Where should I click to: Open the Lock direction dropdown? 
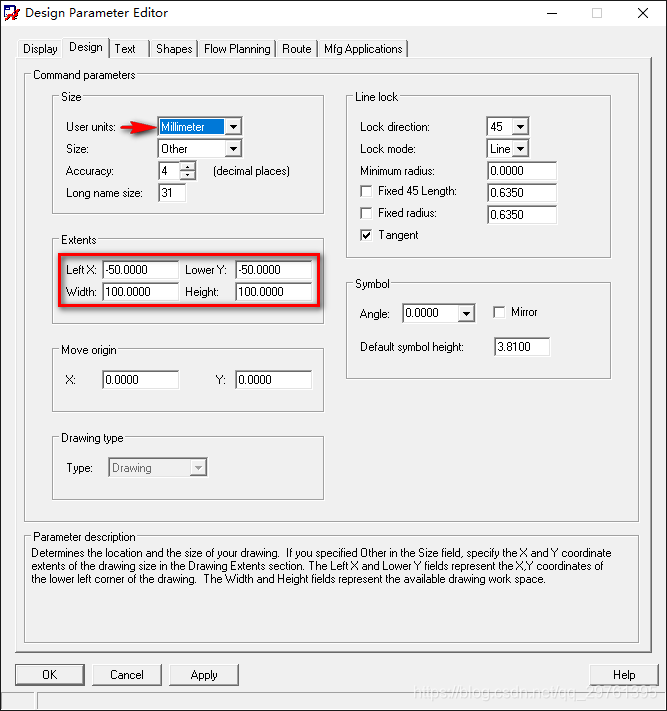point(520,127)
